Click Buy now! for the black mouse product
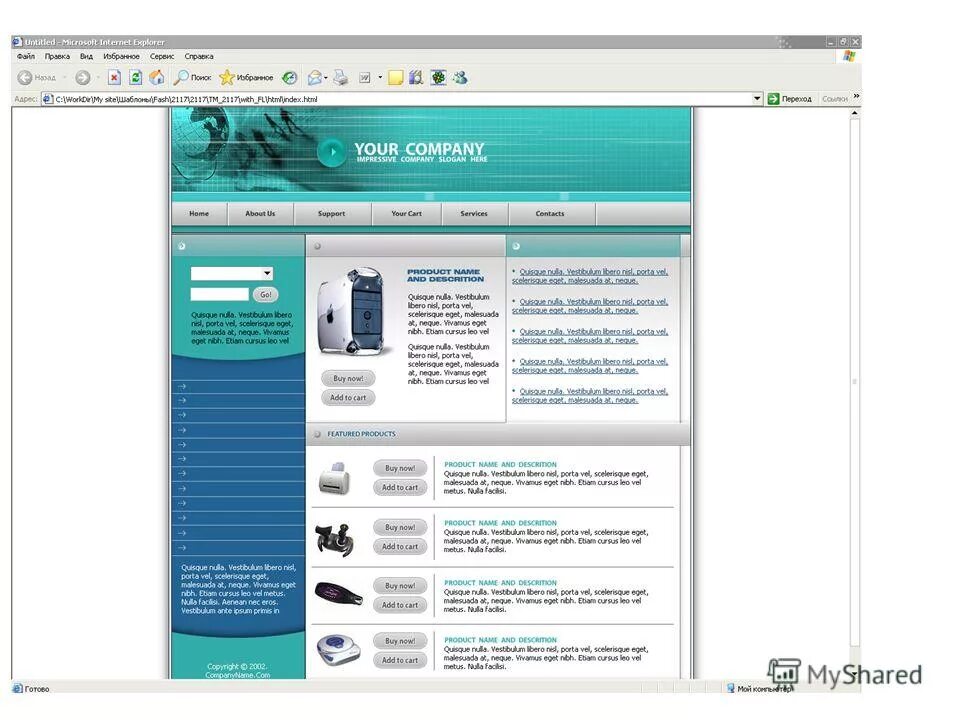 point(400,586)
